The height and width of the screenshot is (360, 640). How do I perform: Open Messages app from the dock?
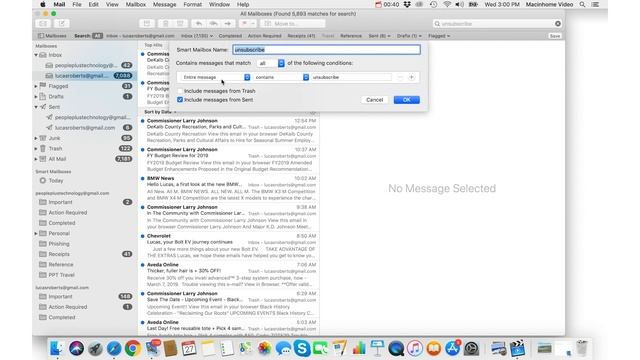click(x=283, y=348)
